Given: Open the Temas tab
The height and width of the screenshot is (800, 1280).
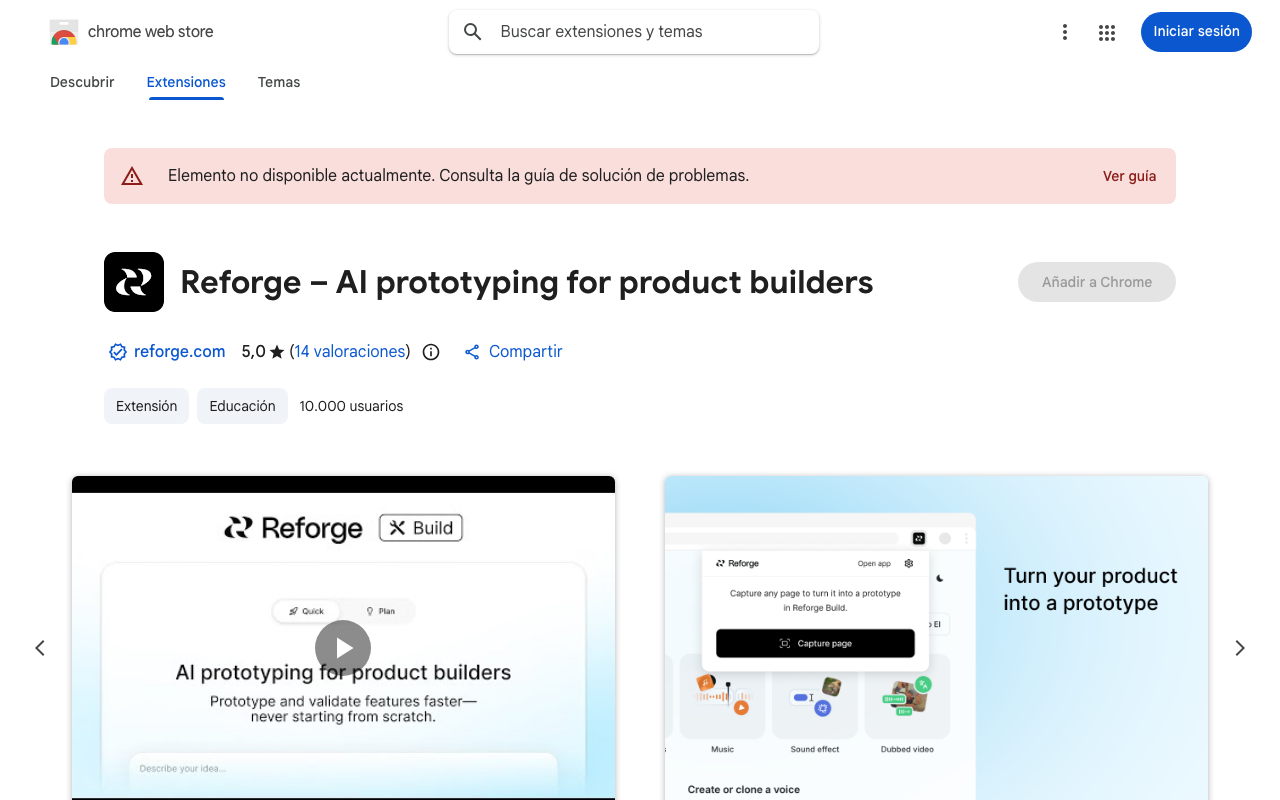Looking at the screenshot, I should pos(279,82).
